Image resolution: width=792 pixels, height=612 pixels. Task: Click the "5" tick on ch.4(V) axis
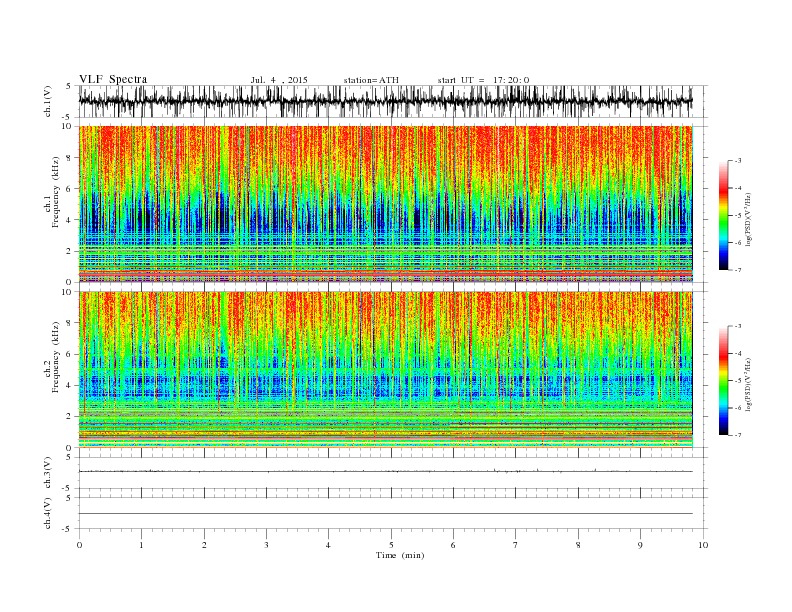pyautogui.click(x=70, y=498)
